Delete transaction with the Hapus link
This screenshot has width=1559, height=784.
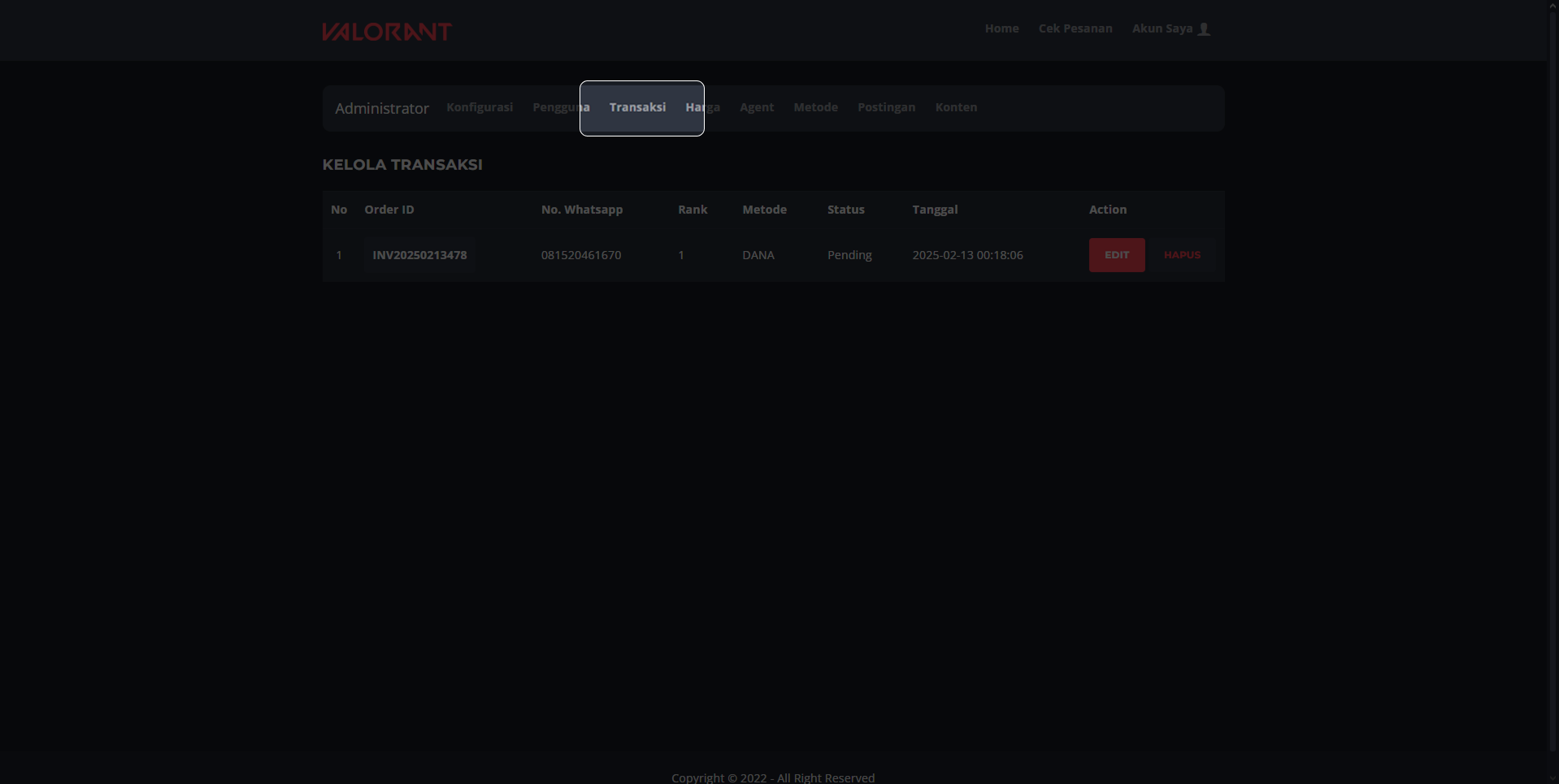1182,255
